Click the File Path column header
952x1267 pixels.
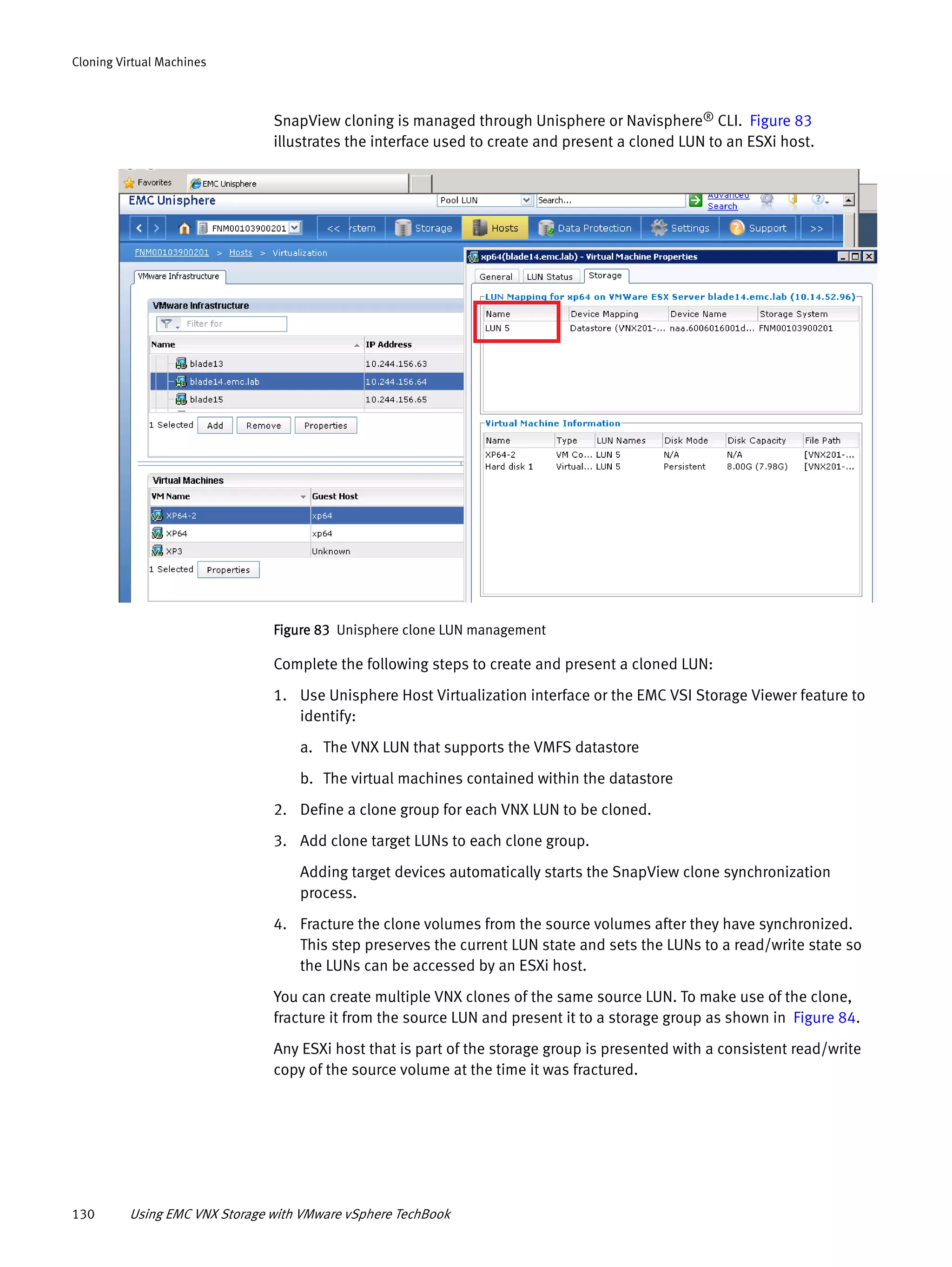click(830, 441)
